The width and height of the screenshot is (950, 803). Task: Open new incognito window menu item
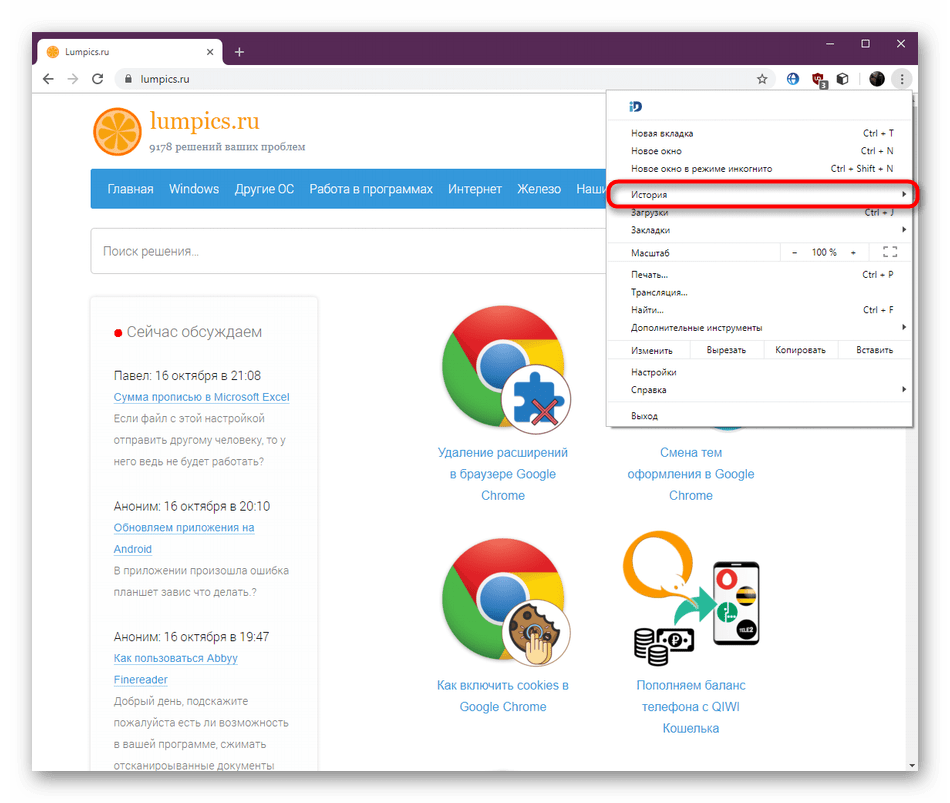760,168
